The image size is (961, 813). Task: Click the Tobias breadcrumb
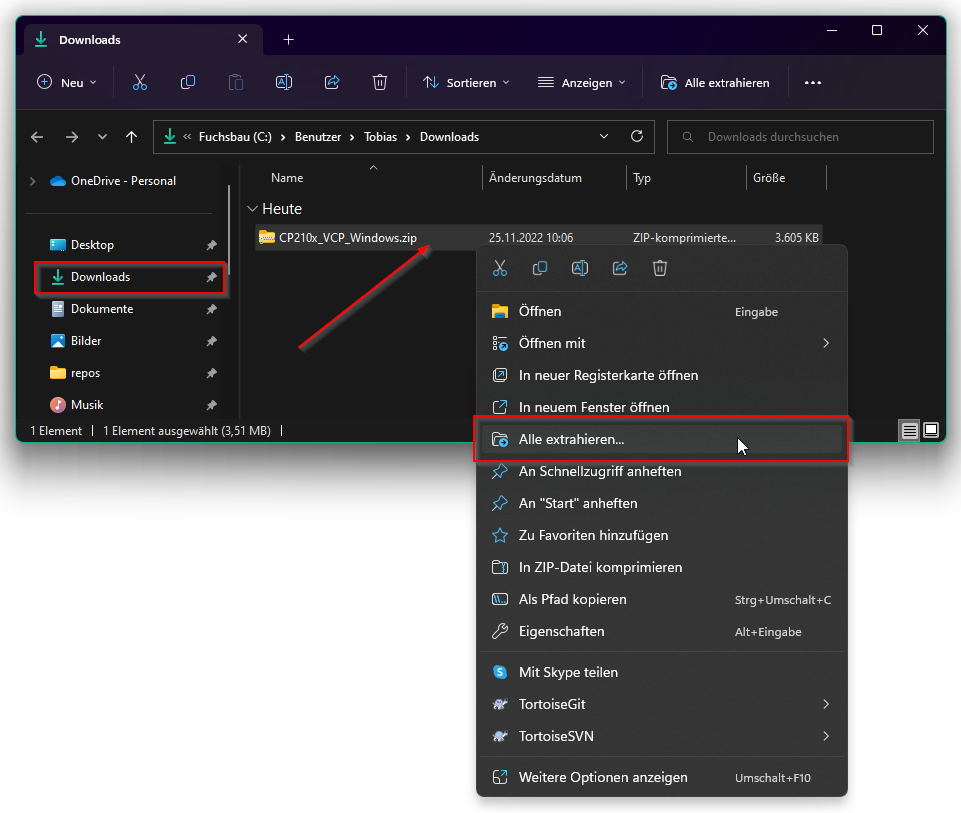(x=380, y=137)
